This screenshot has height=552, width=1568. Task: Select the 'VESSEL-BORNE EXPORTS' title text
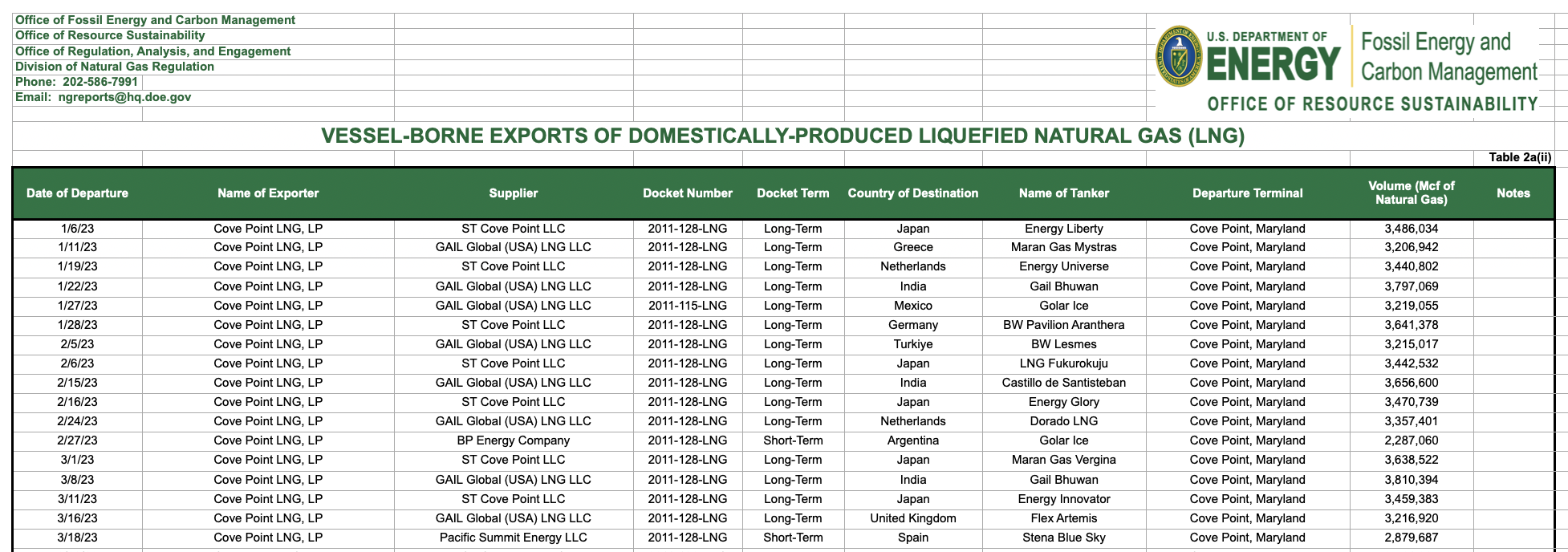tap(783, 136)
